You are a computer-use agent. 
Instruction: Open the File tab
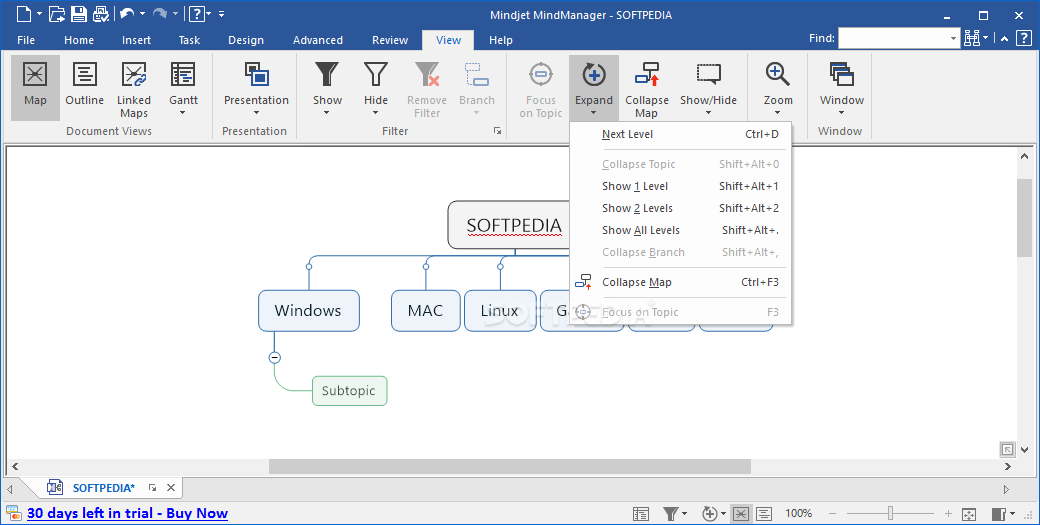coord(26,40)
